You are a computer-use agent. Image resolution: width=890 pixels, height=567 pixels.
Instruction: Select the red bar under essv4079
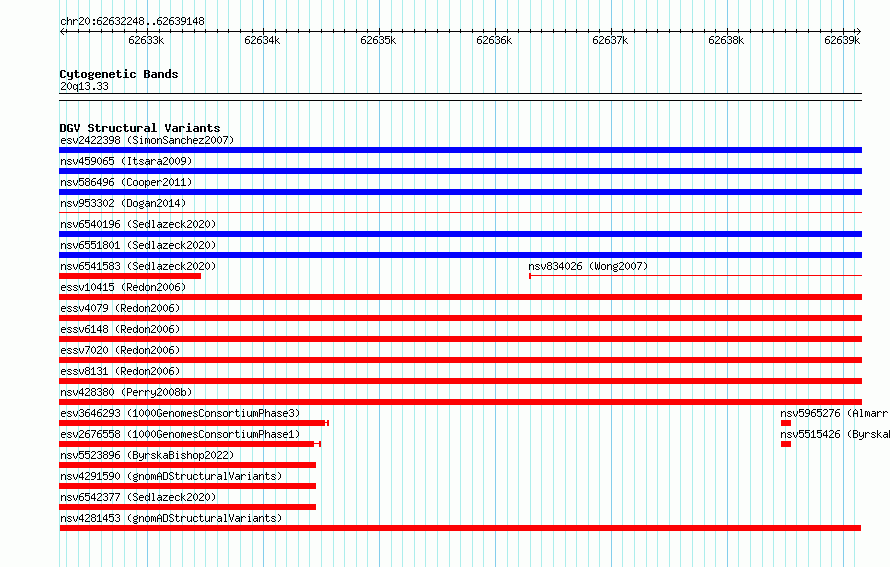click(460, 318)
